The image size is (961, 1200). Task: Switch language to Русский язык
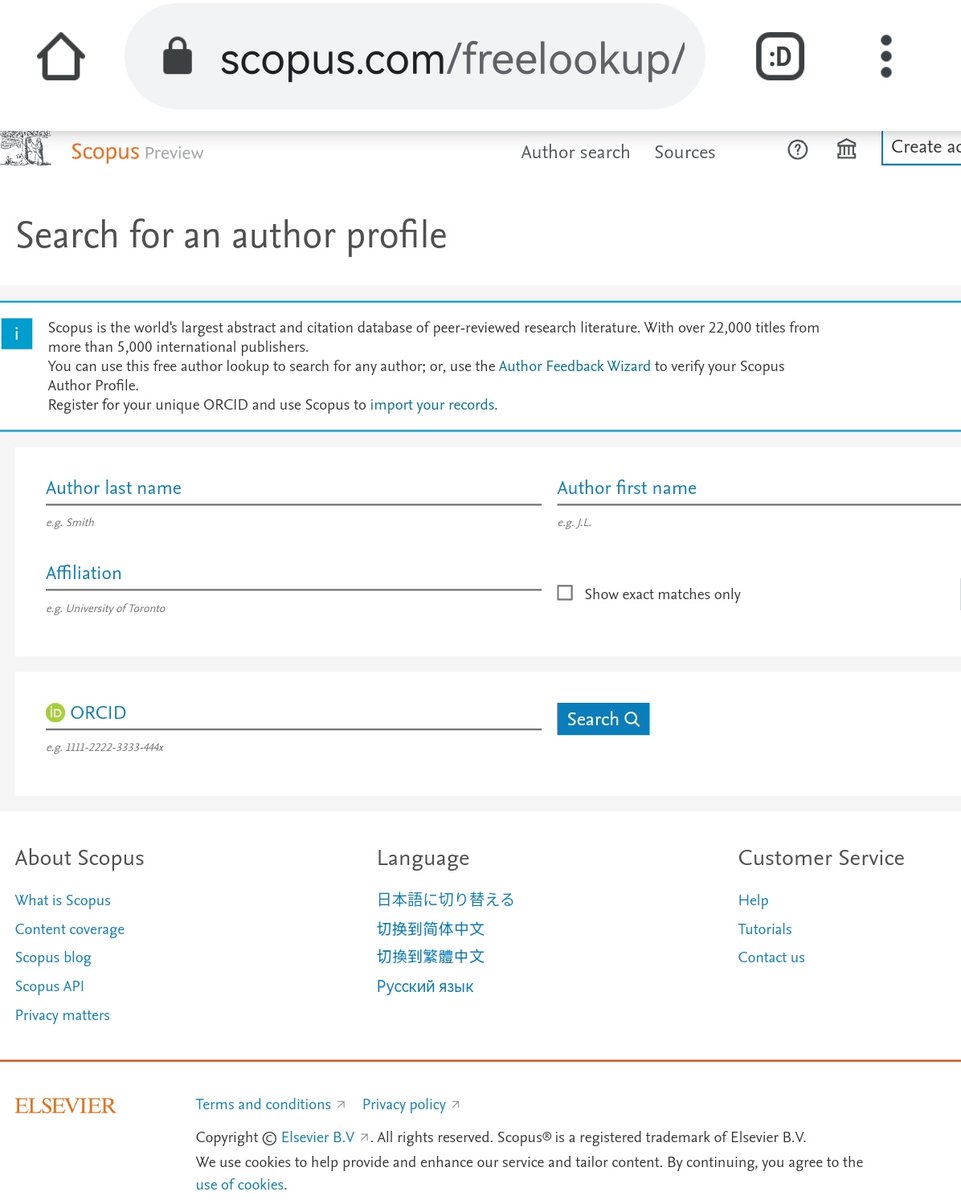coord(425,986)
